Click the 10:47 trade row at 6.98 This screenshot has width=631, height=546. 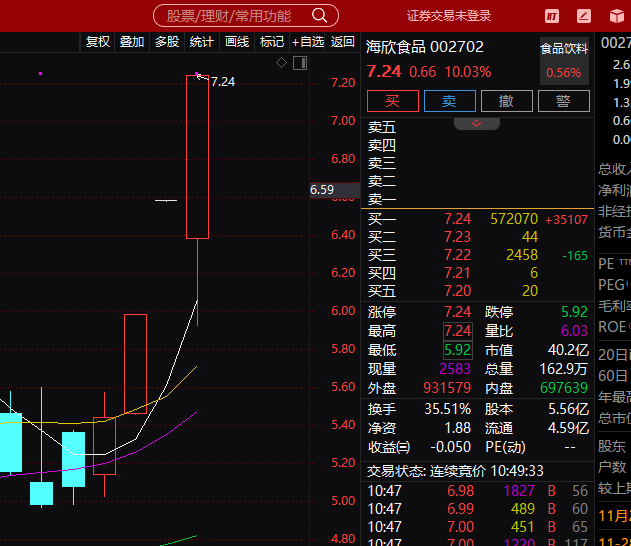[478, 491]
